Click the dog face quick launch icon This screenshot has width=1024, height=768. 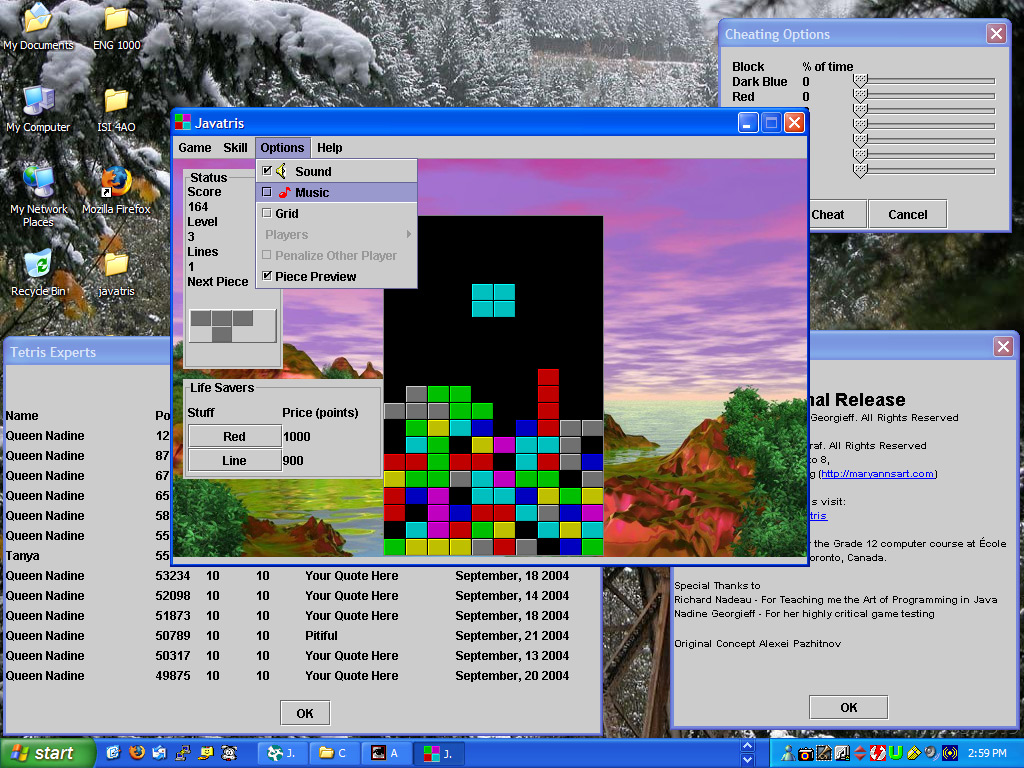pyautogui.click(x=229, y=753)
